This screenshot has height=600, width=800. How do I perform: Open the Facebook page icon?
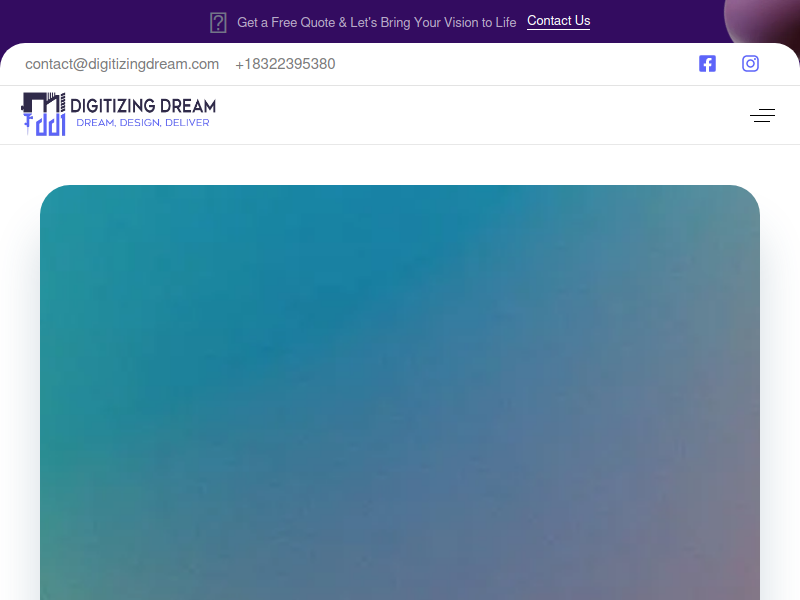(707, 64)
